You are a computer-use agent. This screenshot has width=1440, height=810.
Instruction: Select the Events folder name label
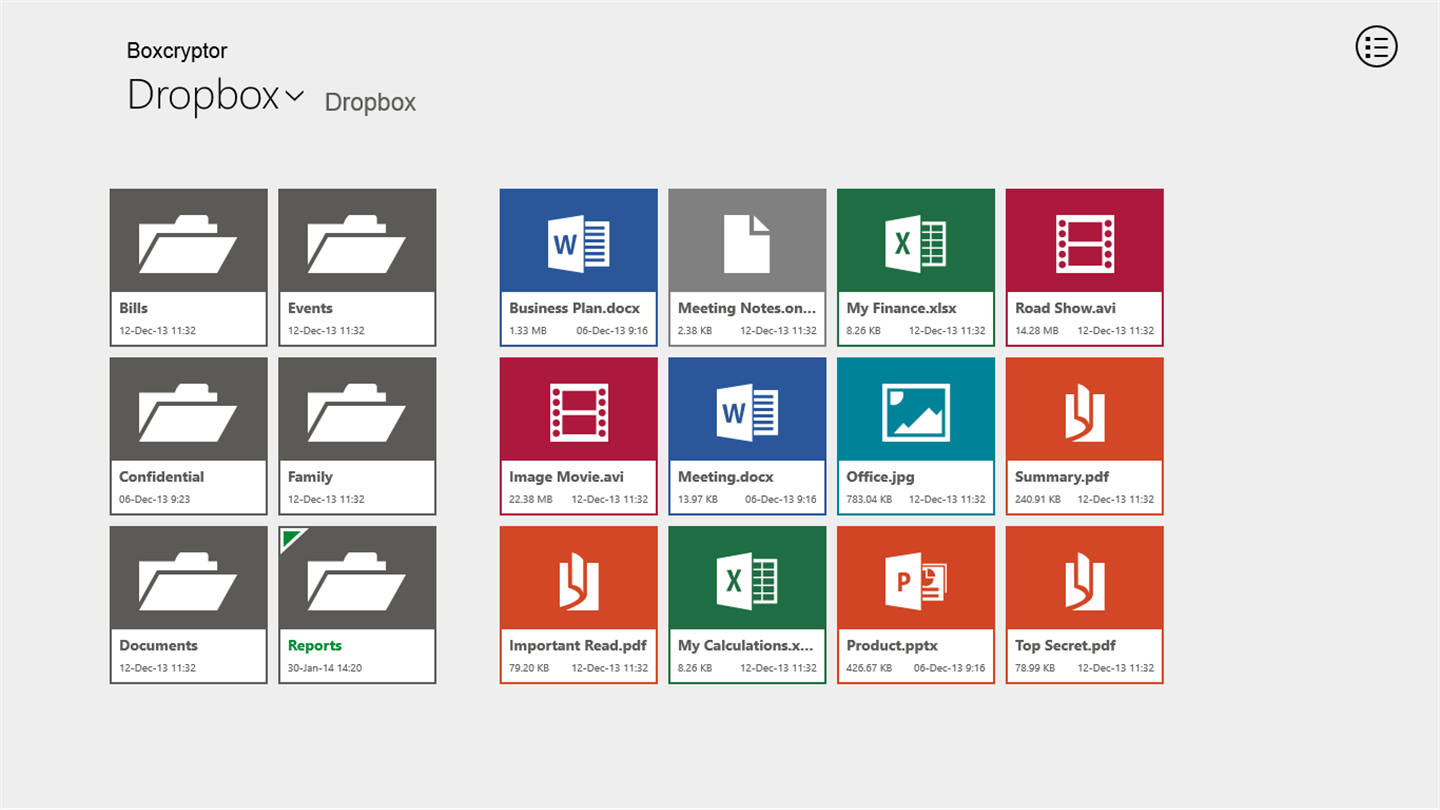310,308
